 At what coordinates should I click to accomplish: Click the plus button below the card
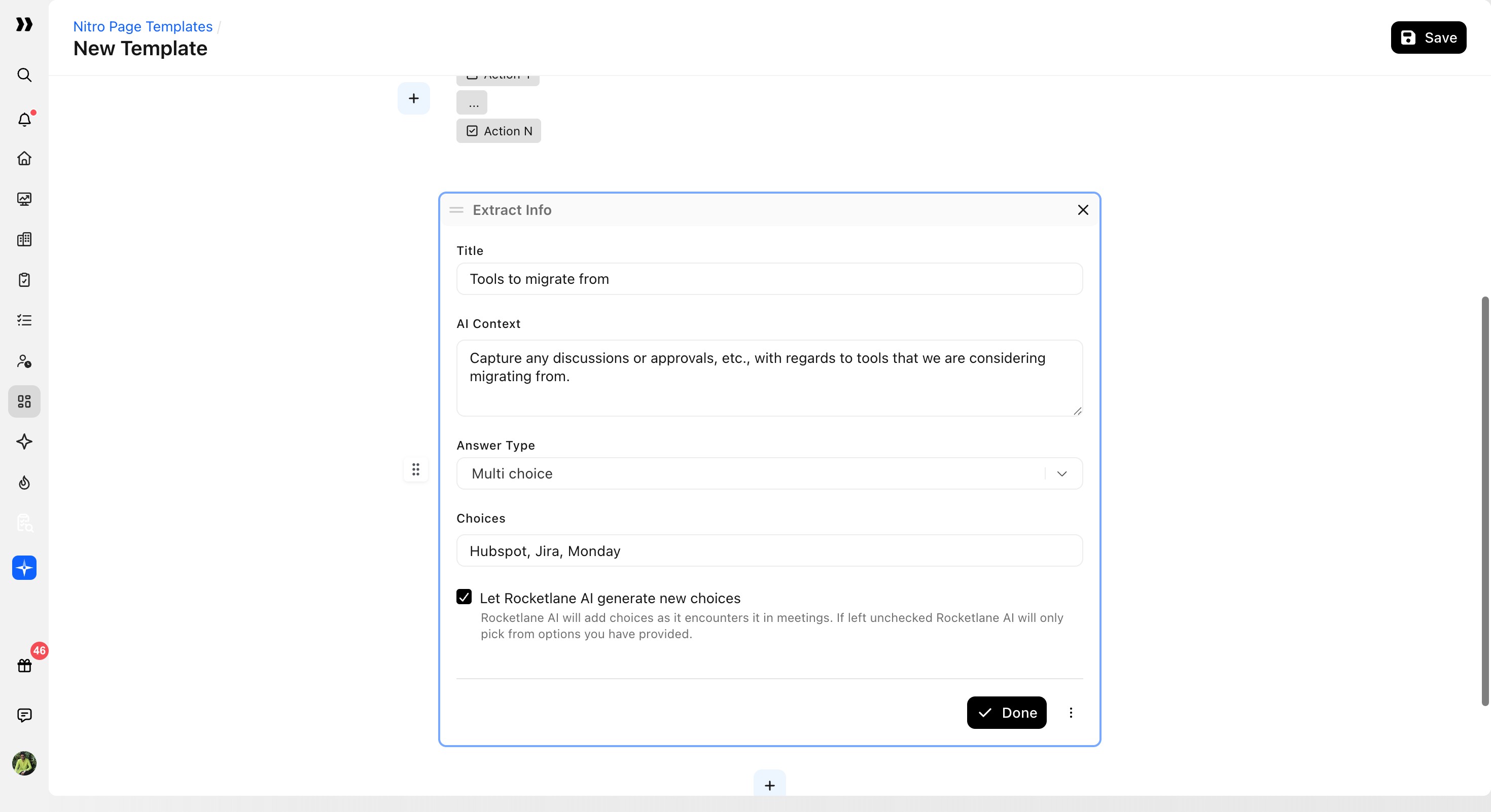click(x=769, y=784)
